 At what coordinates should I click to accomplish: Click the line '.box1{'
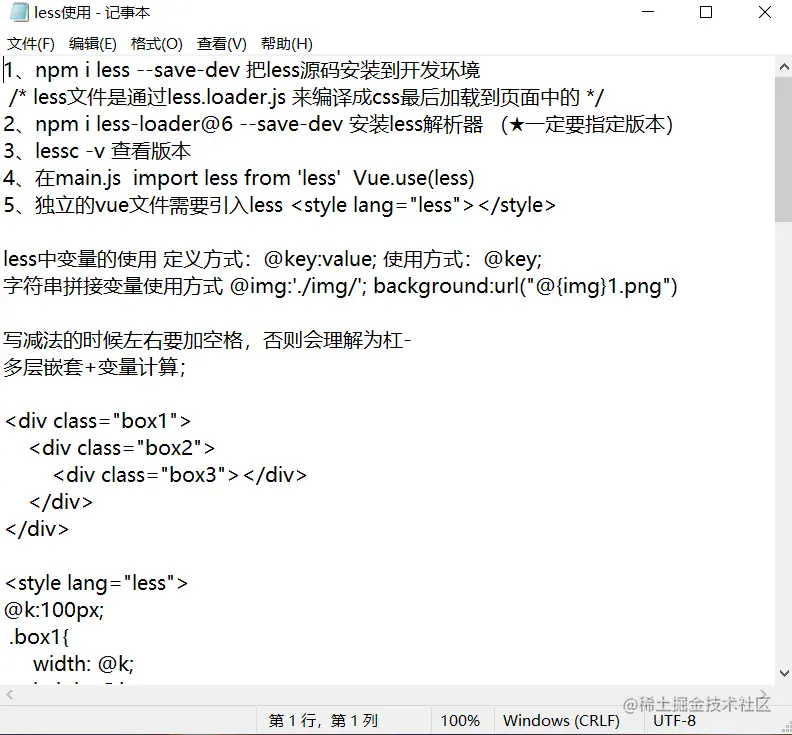[38, 638]
